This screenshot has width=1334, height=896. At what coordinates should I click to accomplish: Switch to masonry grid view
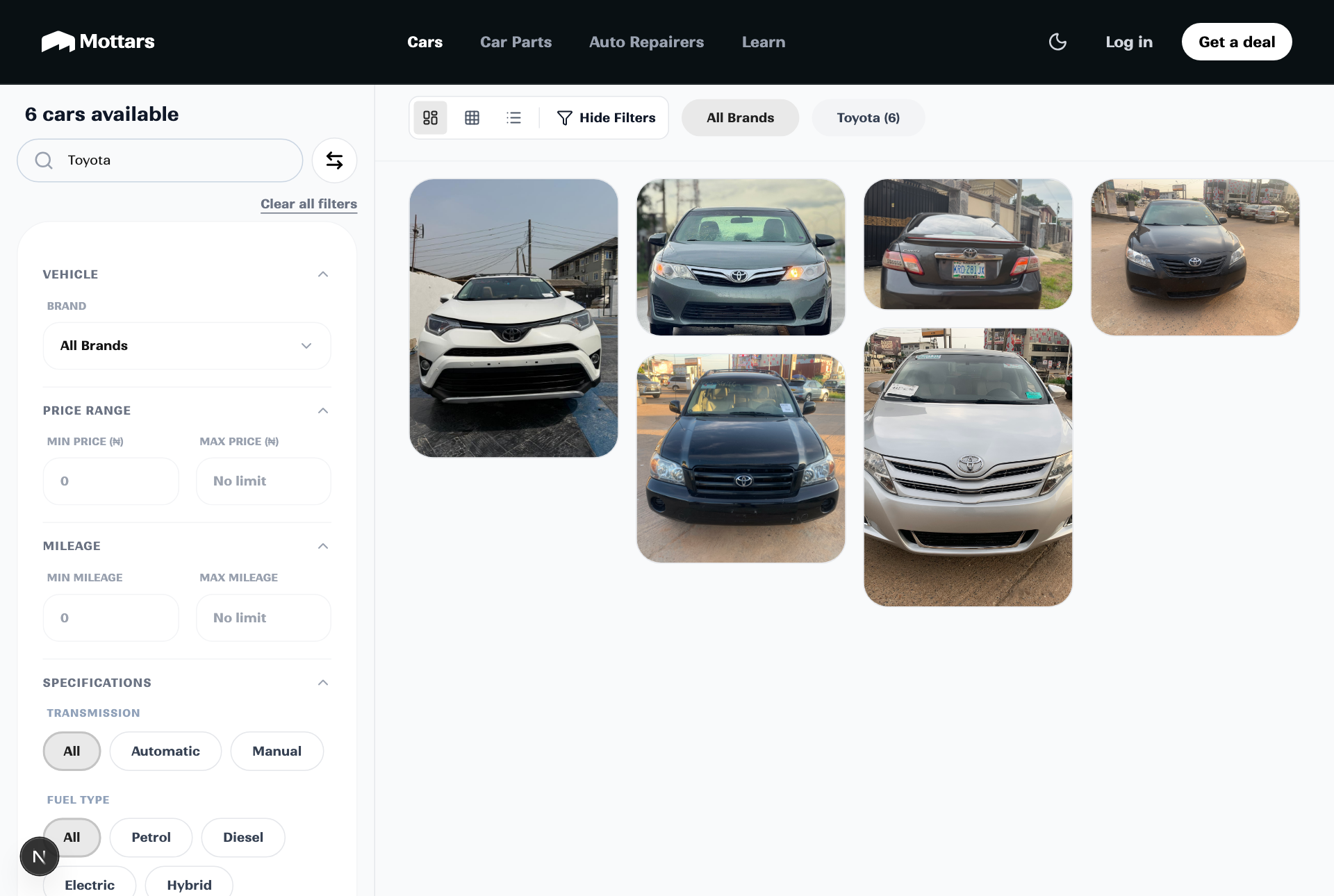pyautogui.click(x=430, y=117)
